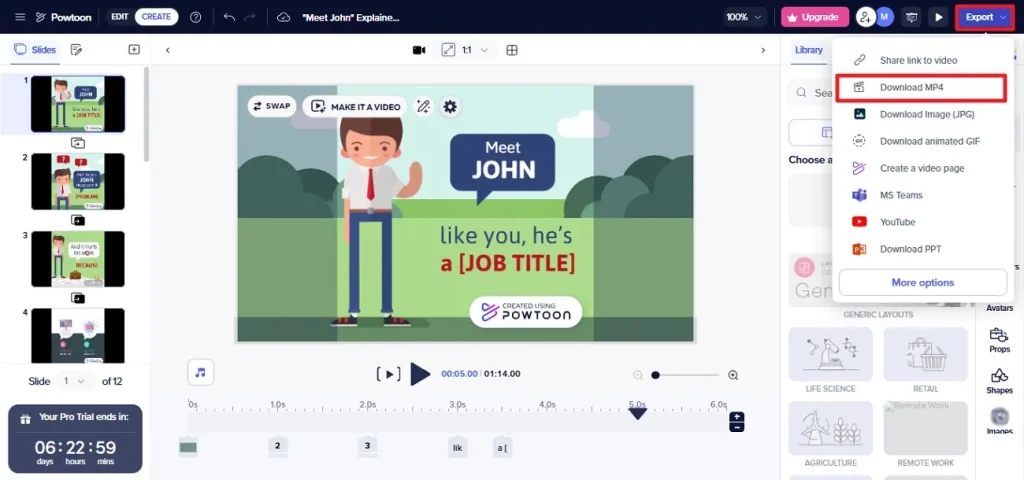Open the 100% zoom dropdown

[x=745, y=17]
